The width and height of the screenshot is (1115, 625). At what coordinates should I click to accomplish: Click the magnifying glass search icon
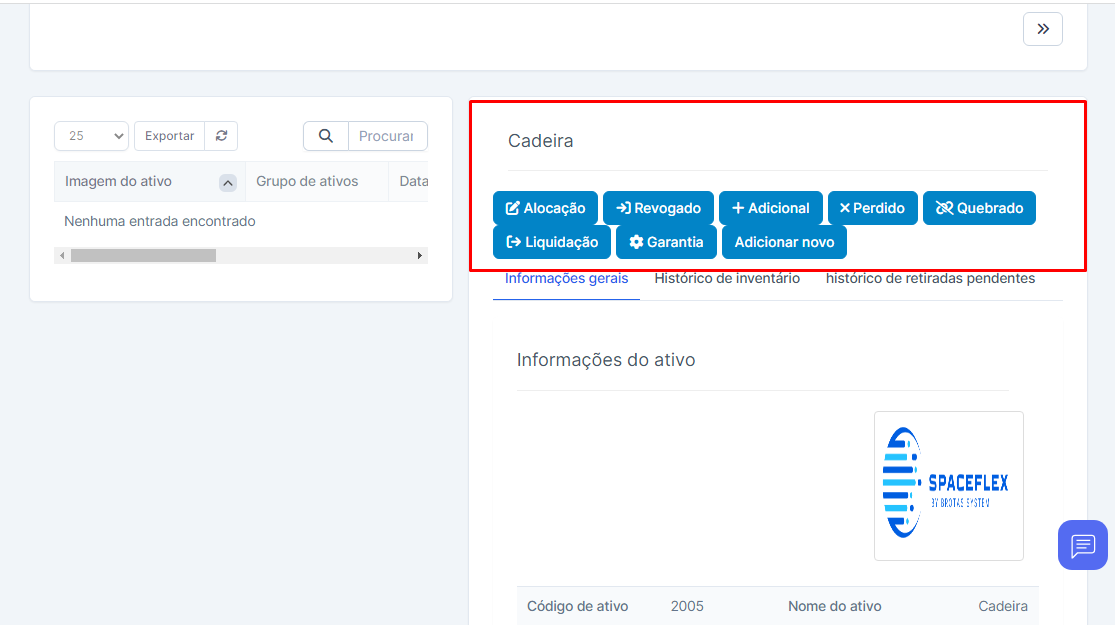click(x=325, y=136)
